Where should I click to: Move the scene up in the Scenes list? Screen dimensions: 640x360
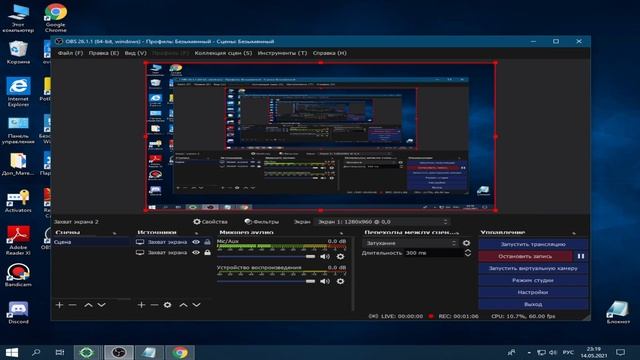coord(88,305)
